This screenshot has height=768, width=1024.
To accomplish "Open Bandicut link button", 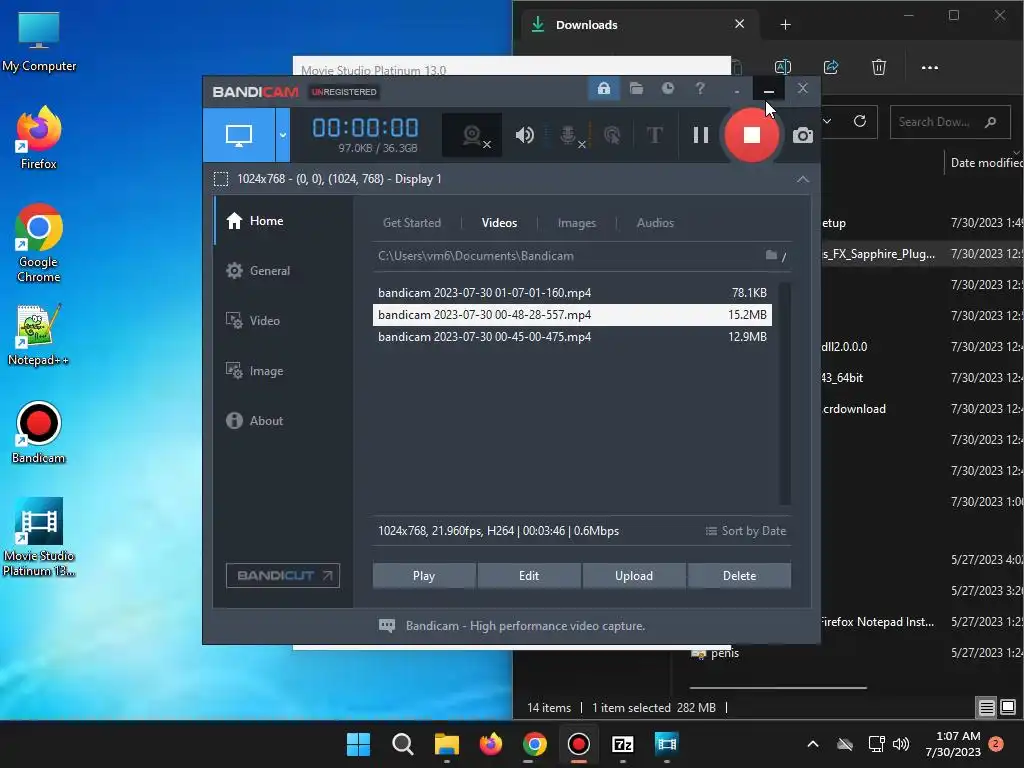I will (x=283, y=575).
